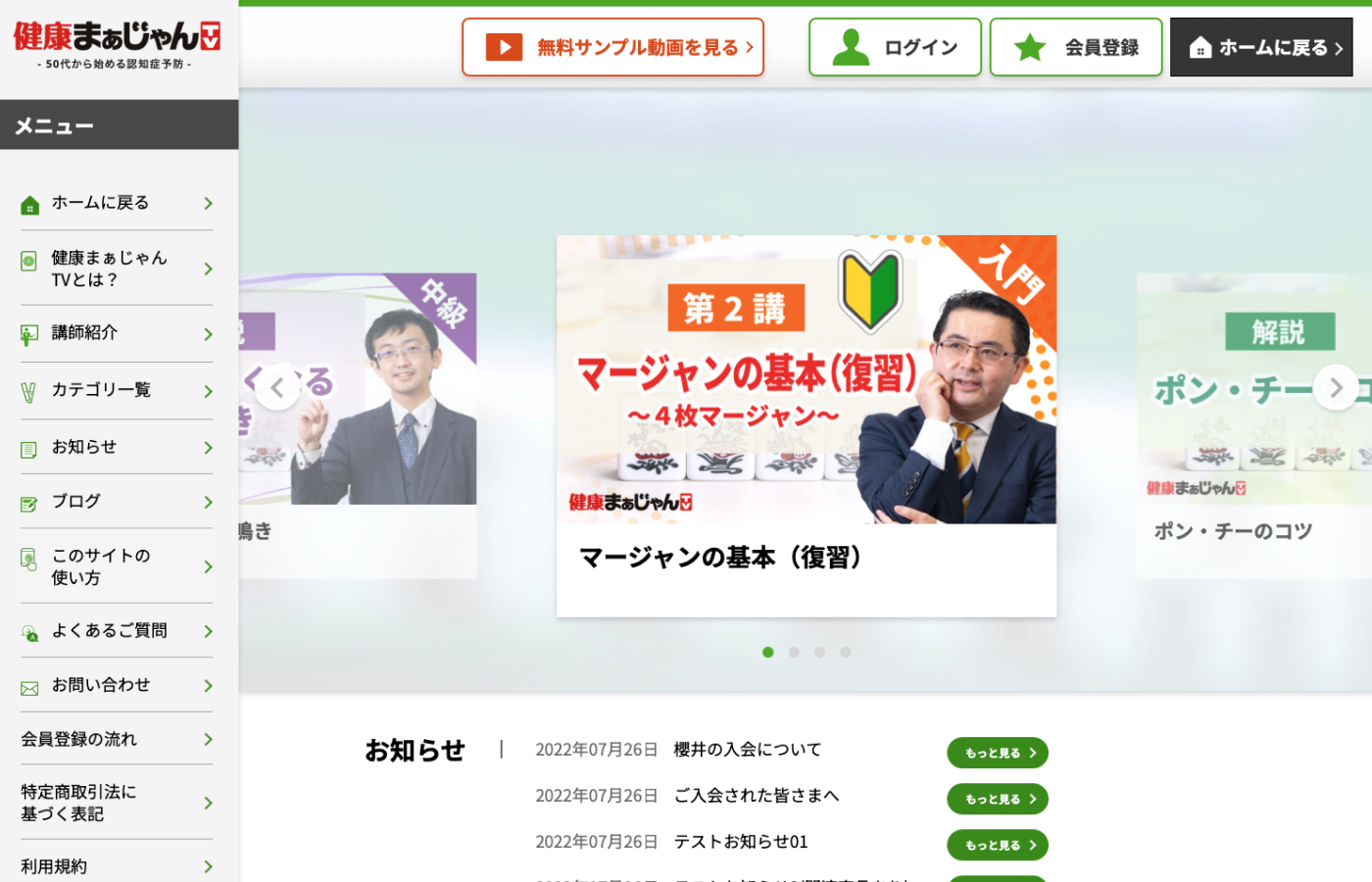The height and width of the screenshot is (882, 1372).
Task: Click the green person icon beside ログイン
Action: coord(852,46)
